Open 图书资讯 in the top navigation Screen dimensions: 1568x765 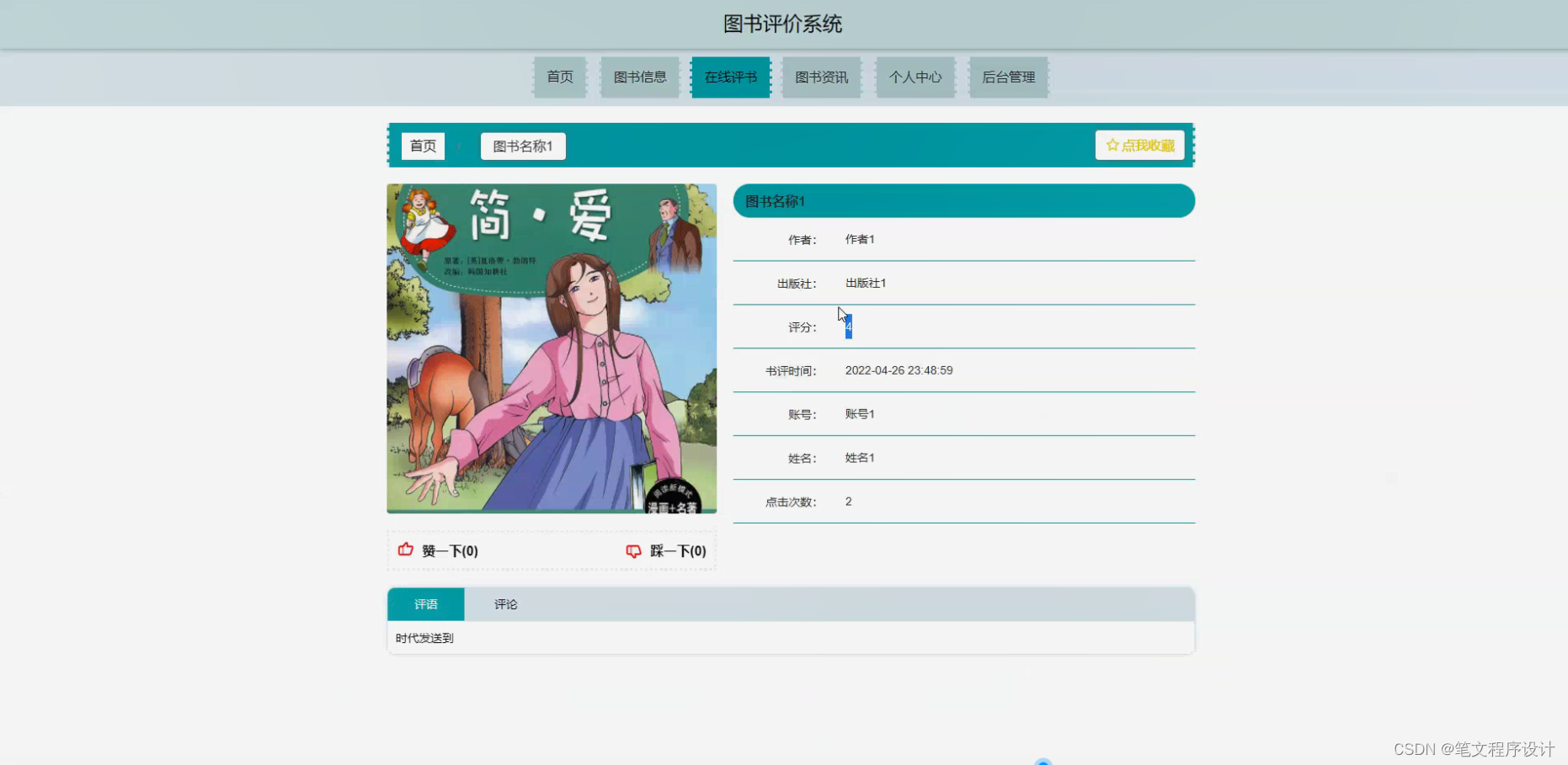[x=822, y=77]
